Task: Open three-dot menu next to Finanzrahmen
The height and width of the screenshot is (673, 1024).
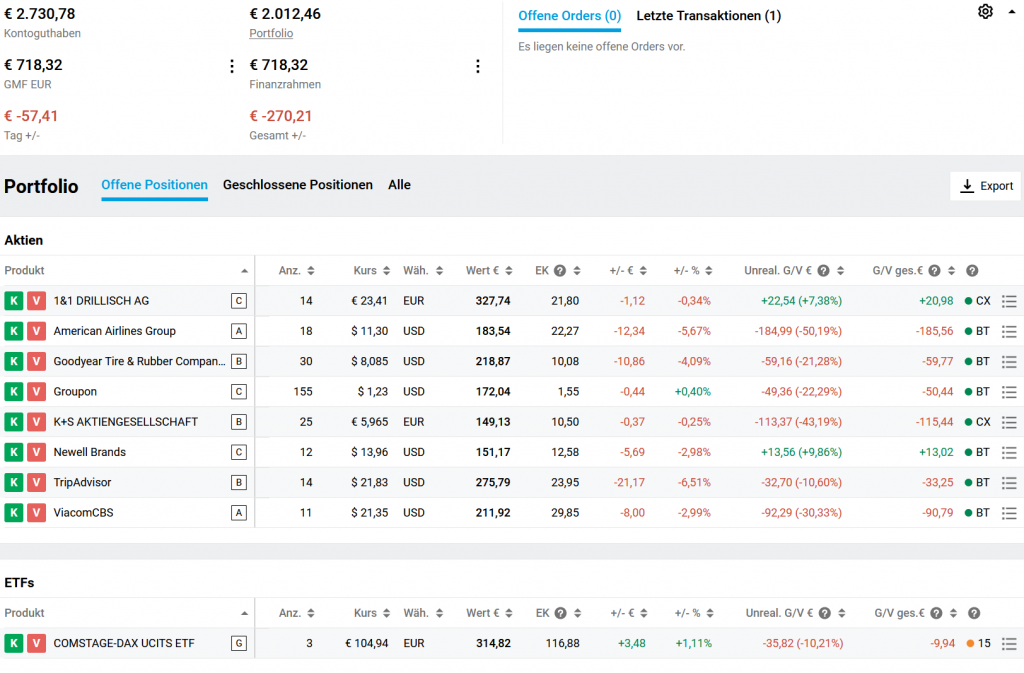Action: coord(477,66)
